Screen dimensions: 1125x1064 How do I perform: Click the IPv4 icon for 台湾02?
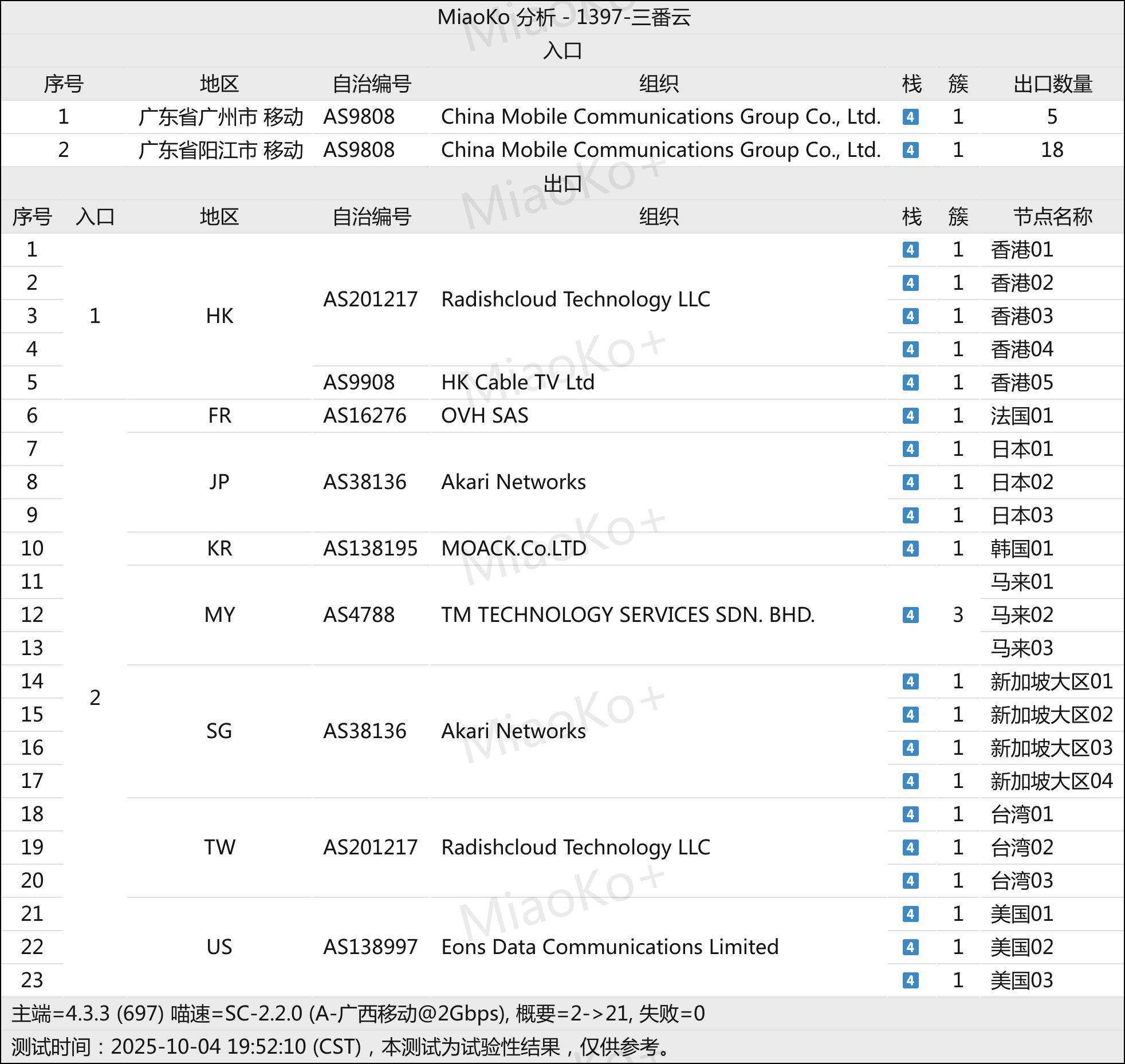910,848
